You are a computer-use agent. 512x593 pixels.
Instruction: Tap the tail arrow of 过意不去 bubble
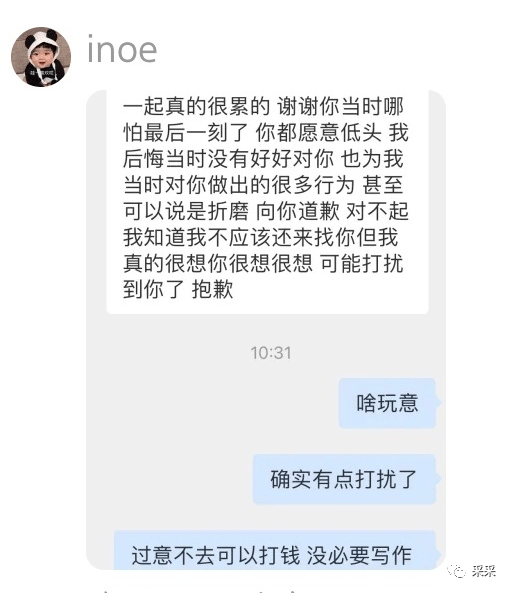click(x=439, y=554)
